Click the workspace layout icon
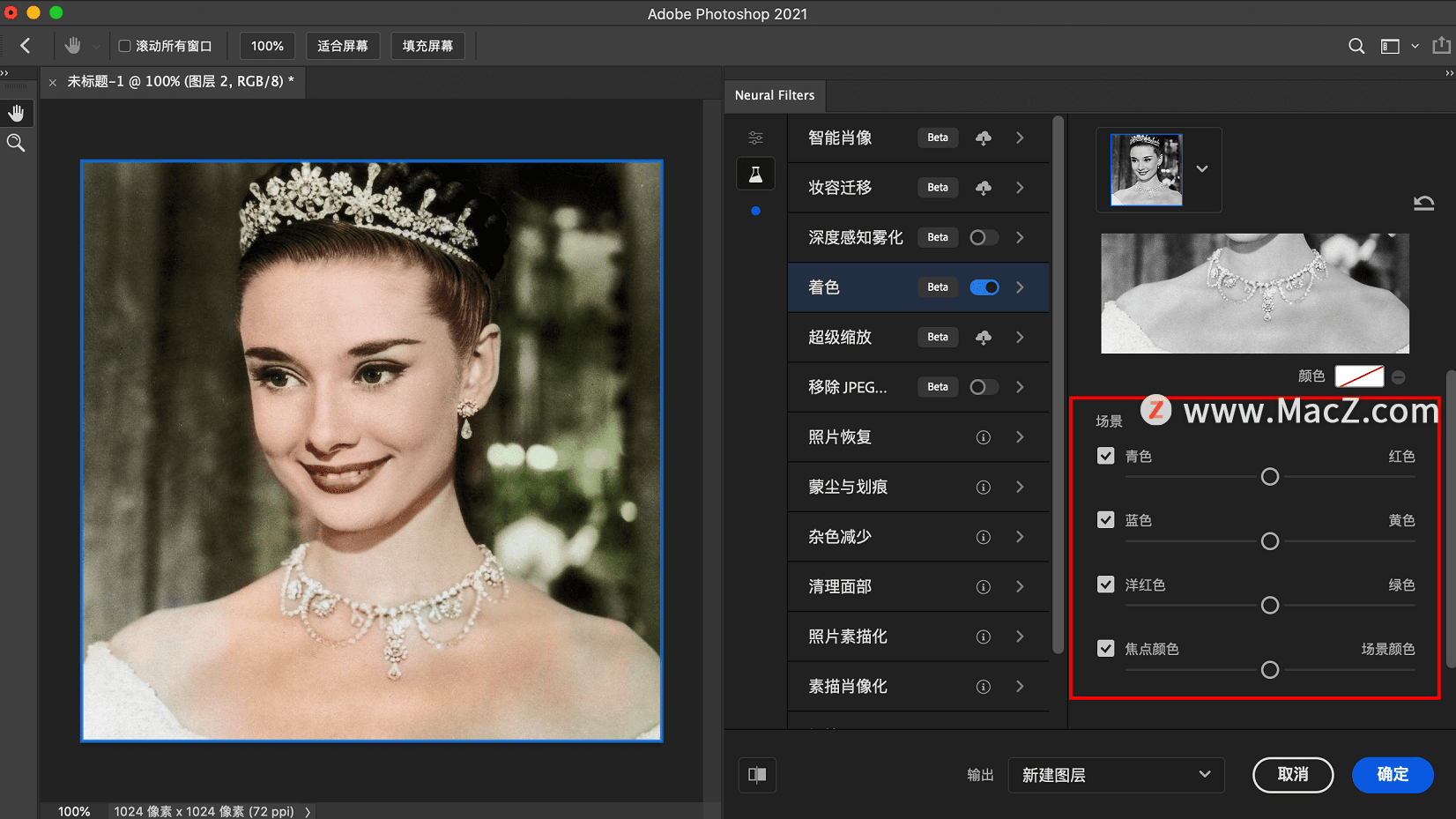The image size is (1456, 819). click(1390, 46)
